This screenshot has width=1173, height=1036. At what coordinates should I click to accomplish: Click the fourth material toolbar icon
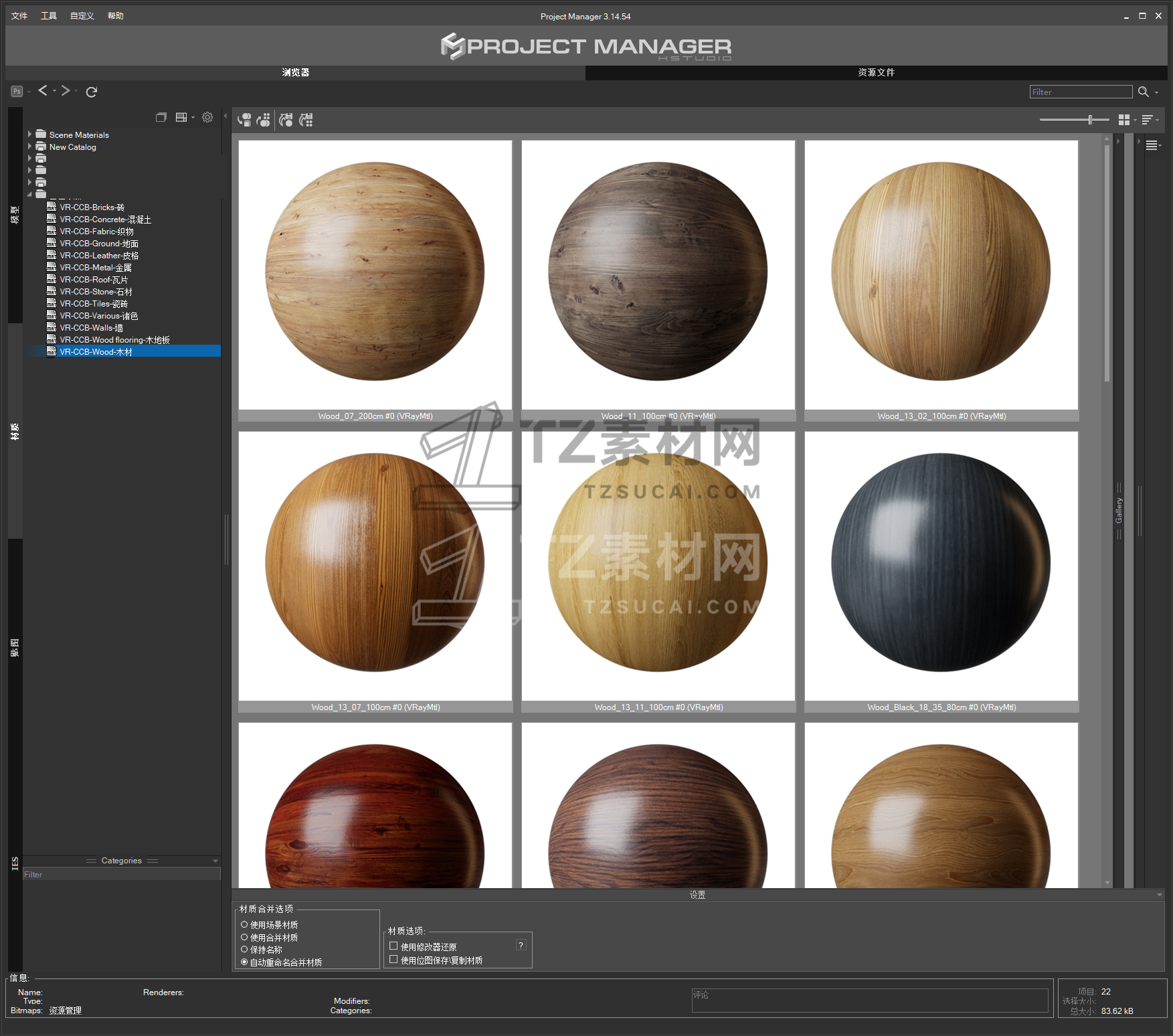pos(306,120)
